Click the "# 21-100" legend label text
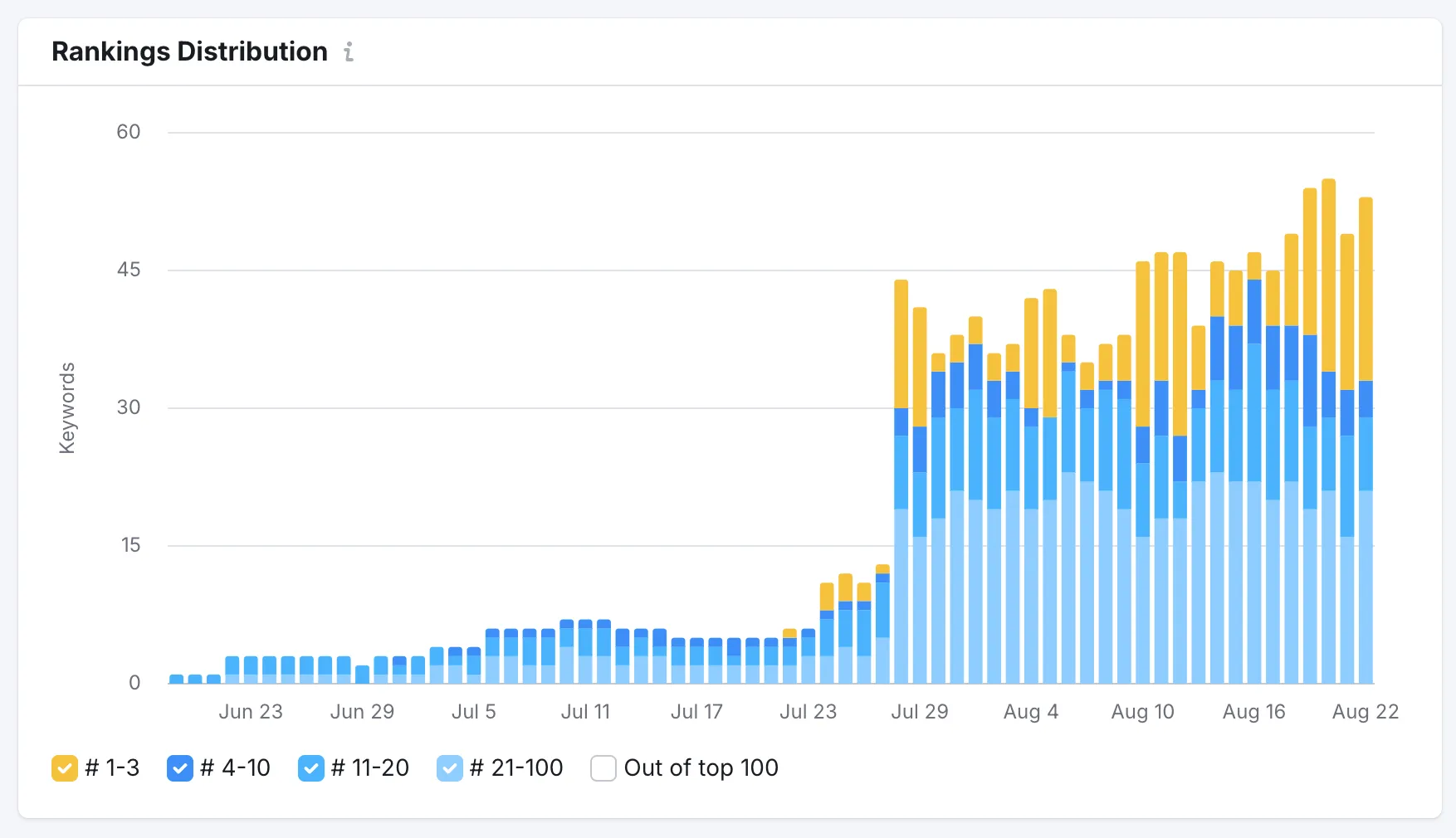1456x838 pixels. coord(516,768)
